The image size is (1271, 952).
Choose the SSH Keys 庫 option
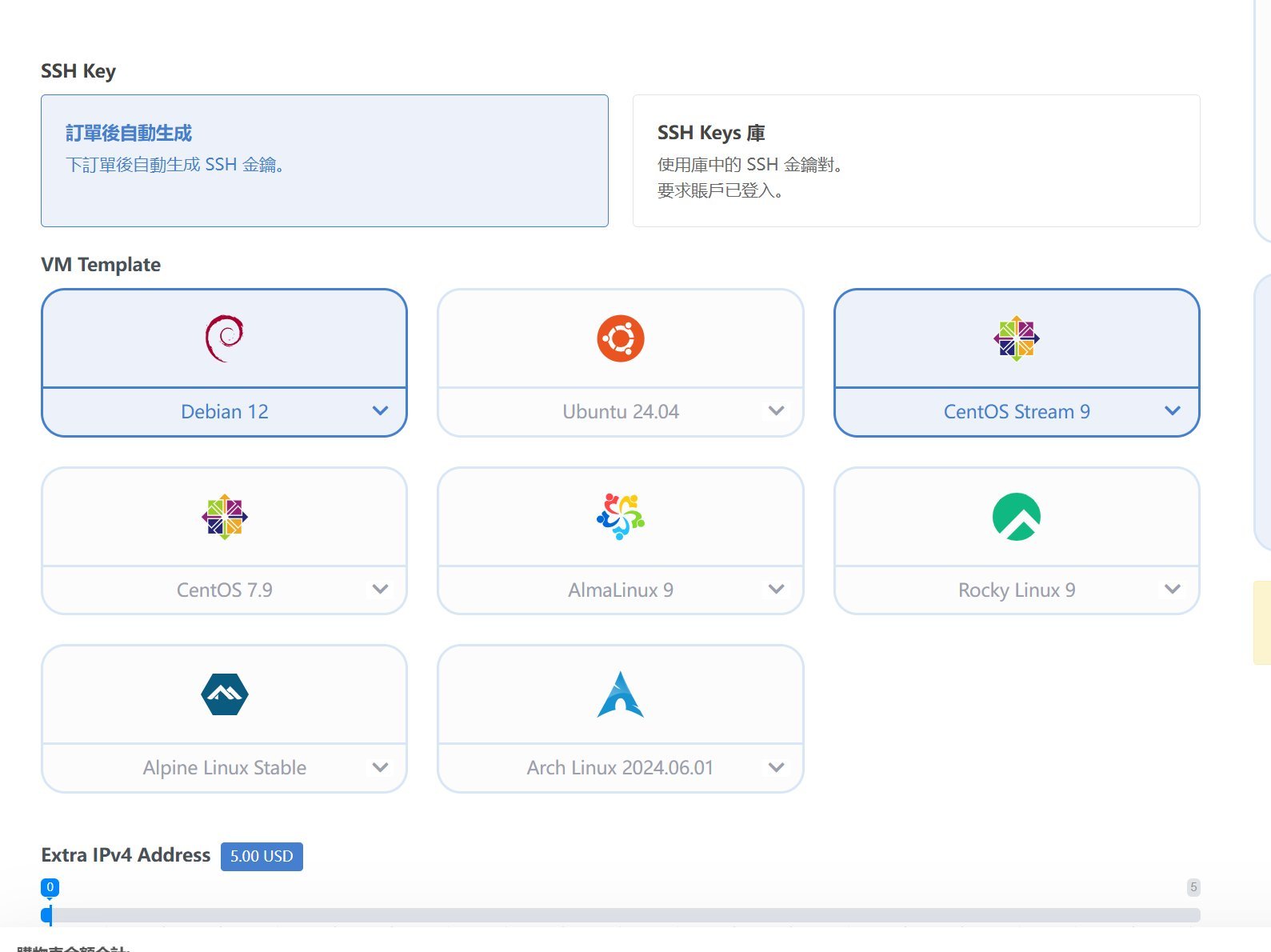(917, 161)
